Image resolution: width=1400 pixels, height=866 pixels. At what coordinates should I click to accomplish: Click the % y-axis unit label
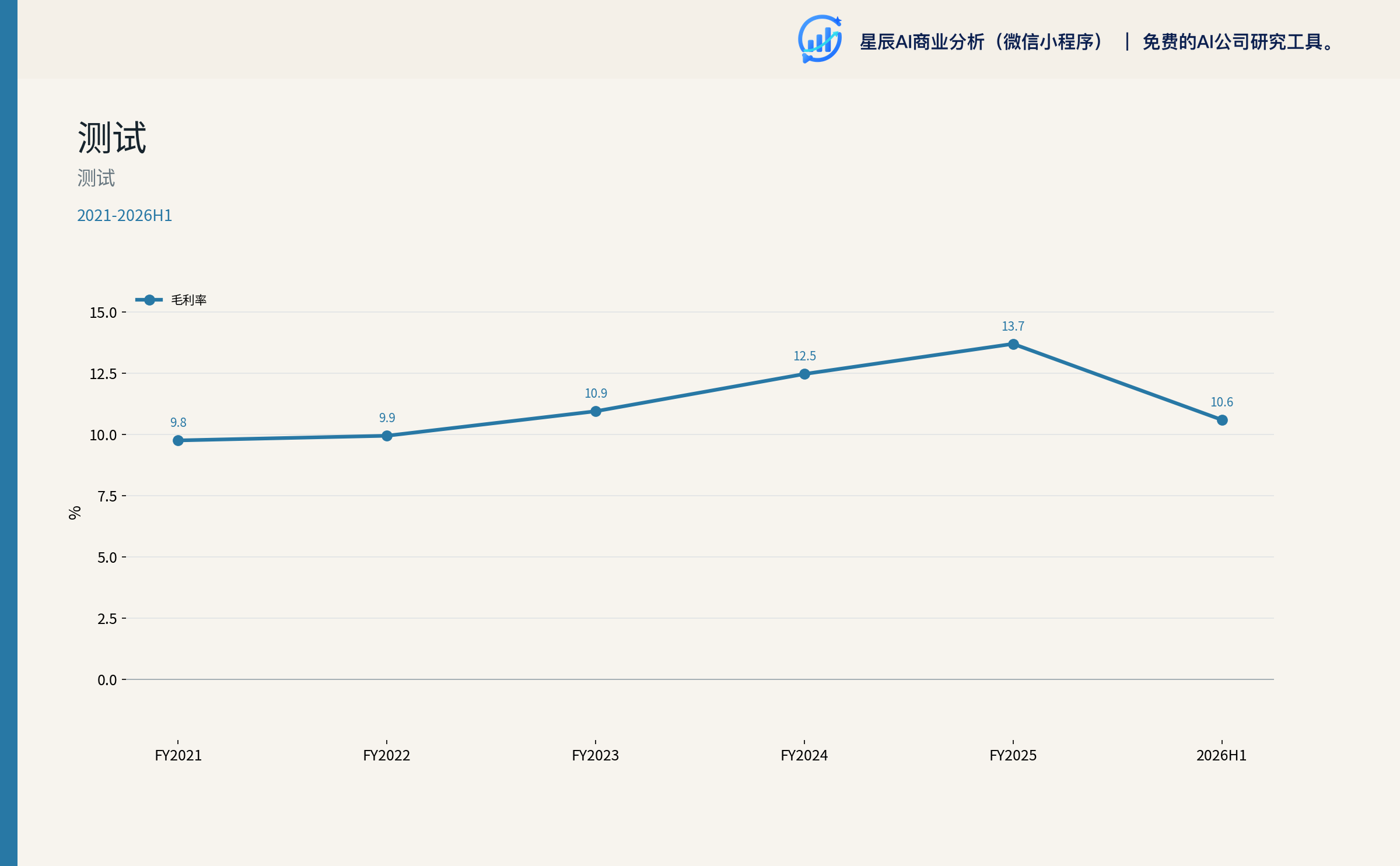coord(75,513)
